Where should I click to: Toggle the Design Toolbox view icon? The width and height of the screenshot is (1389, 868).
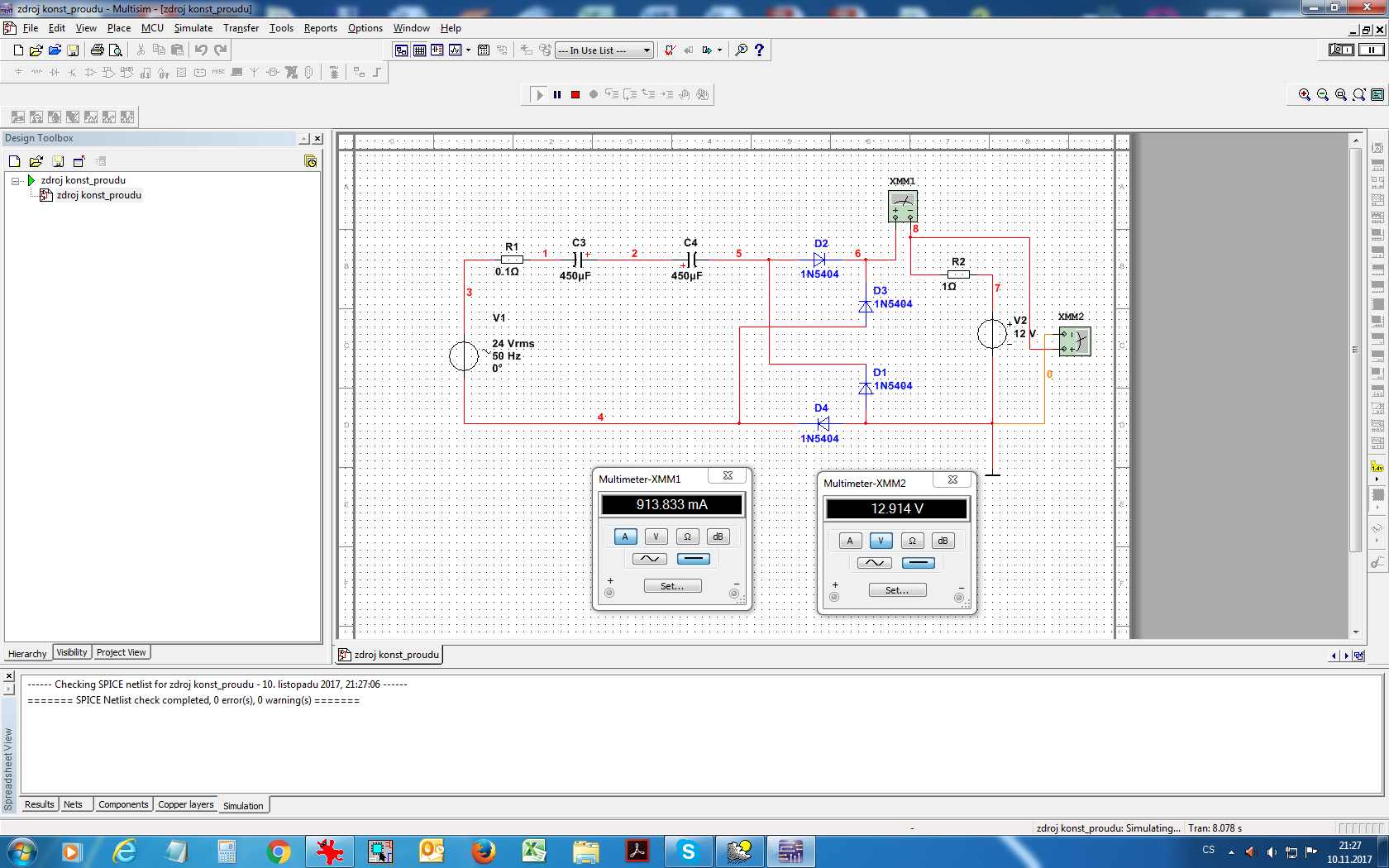[x=401, y=50]
